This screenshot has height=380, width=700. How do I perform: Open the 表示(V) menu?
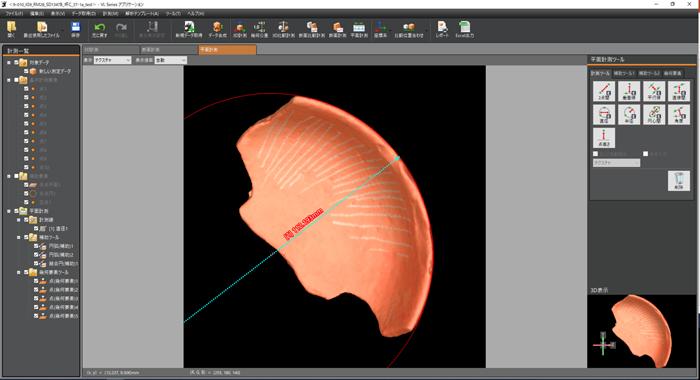click(58, 14)
